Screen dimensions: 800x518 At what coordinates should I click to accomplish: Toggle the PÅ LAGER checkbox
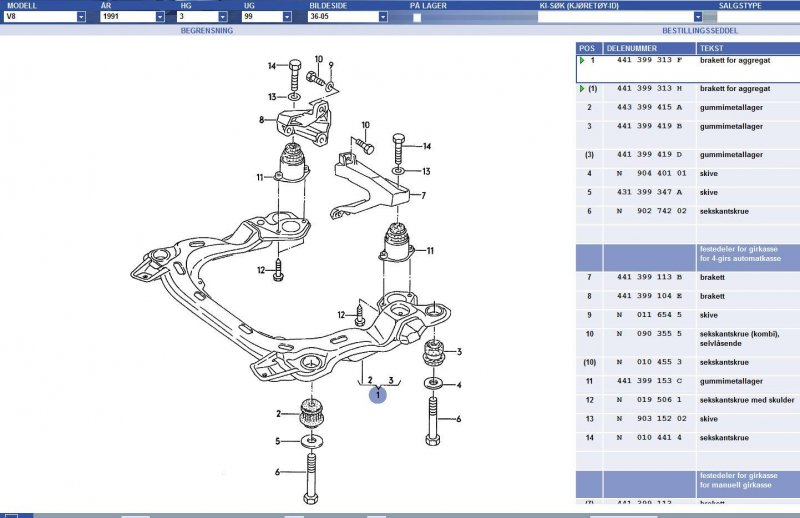pyautogui.click(x=416, y=17)
